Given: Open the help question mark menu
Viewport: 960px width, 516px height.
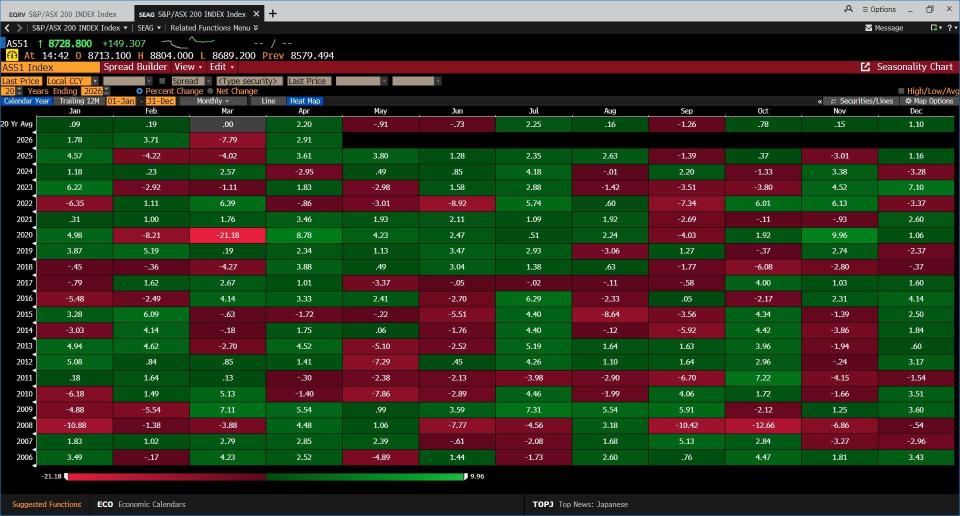Looking at the screenshot, I should 951,28.
